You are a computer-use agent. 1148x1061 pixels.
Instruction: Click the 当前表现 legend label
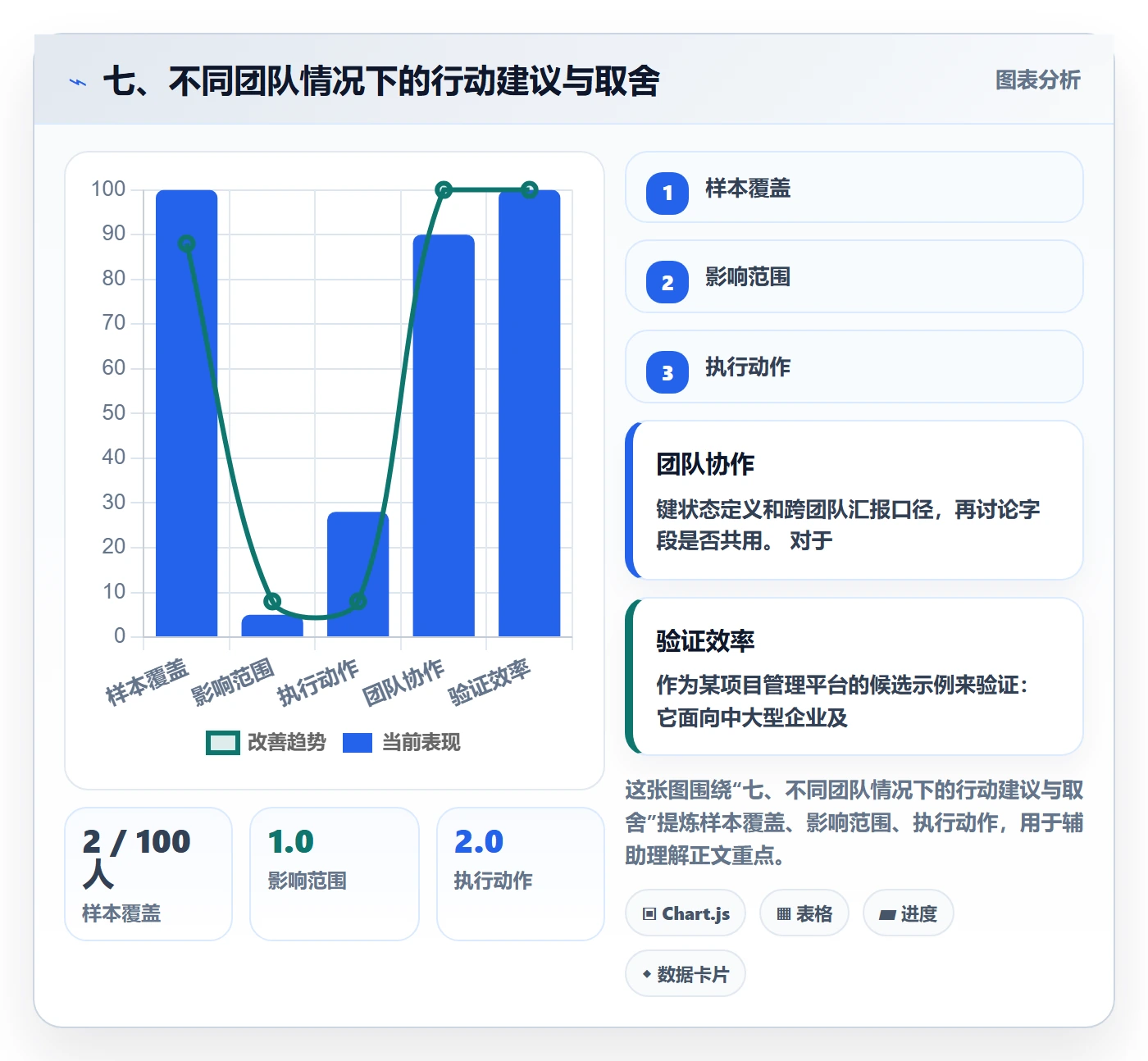point(421,742)
